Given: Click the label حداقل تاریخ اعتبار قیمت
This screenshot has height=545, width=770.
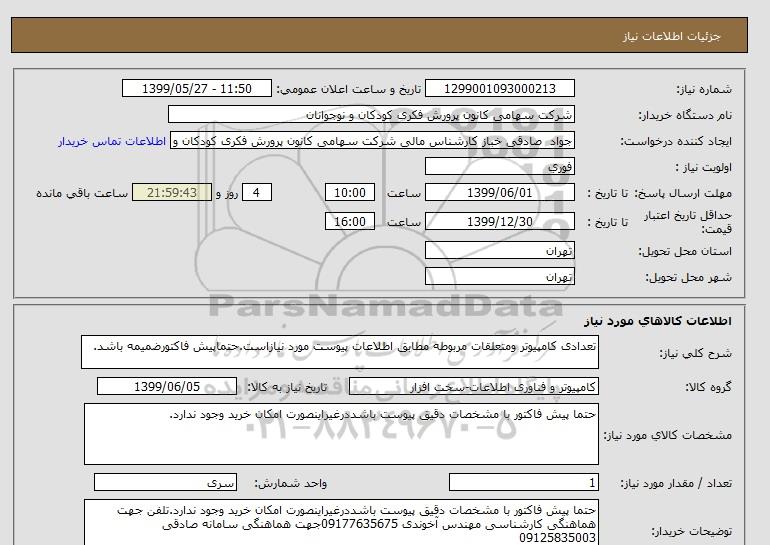Looking at the screenshot, I should 688,222.
